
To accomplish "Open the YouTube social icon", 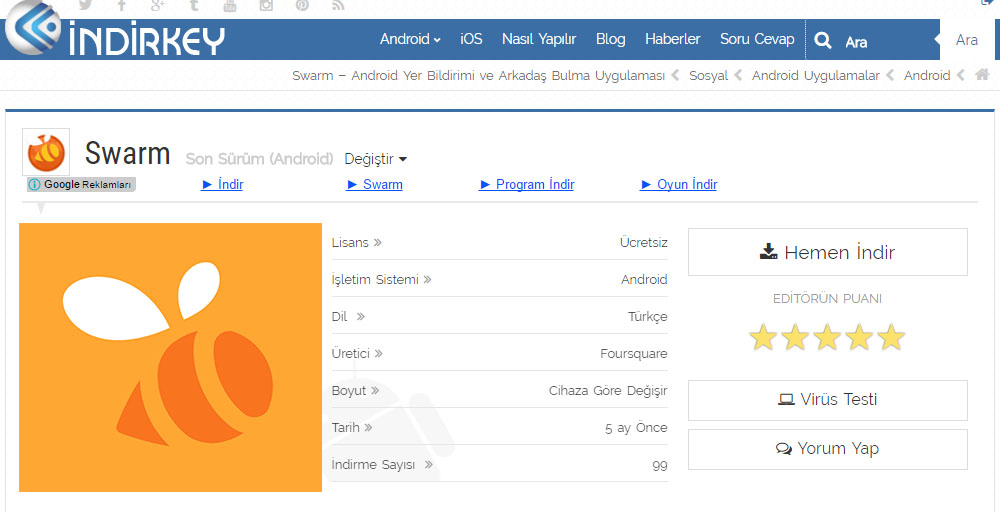I will click(x=230, y=5).
